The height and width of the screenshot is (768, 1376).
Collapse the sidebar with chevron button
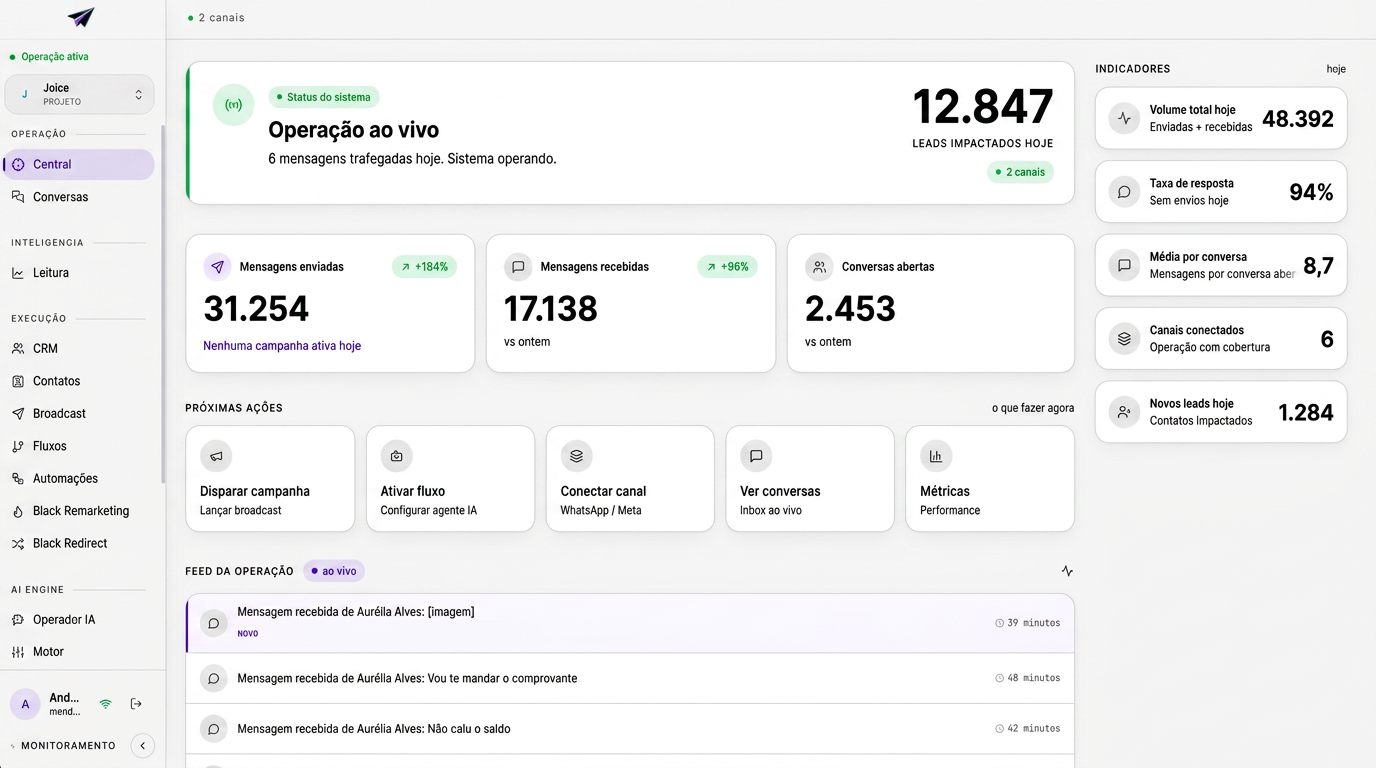click(143, 745)
